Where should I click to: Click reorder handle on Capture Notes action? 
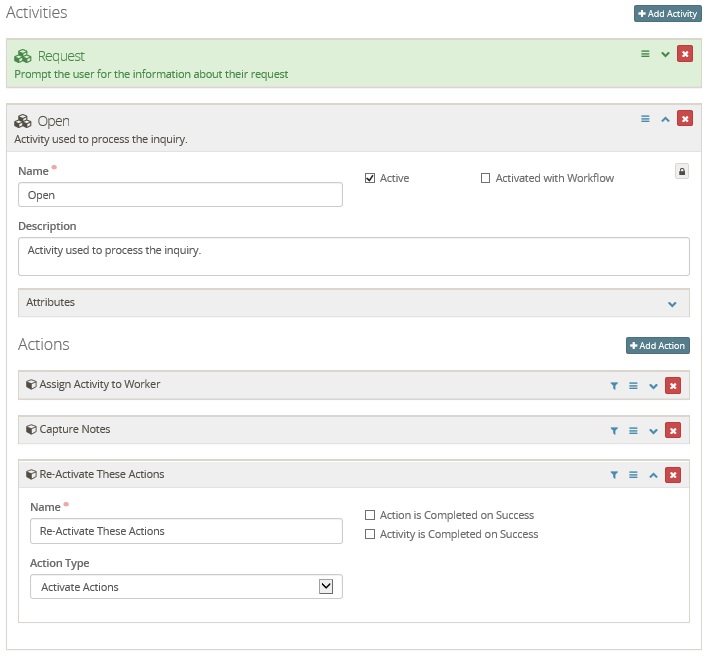[633, 430]
